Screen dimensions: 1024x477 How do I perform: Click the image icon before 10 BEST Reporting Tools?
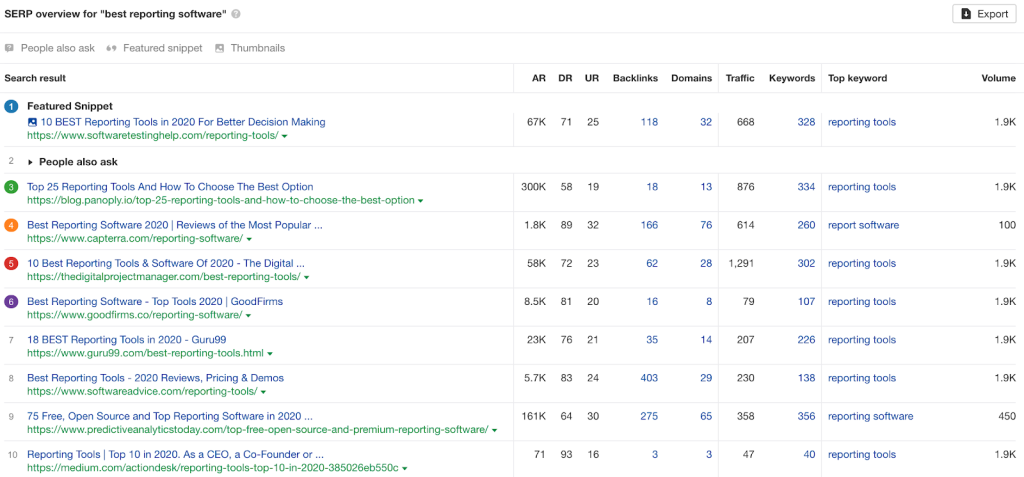[x=32, y=122]
